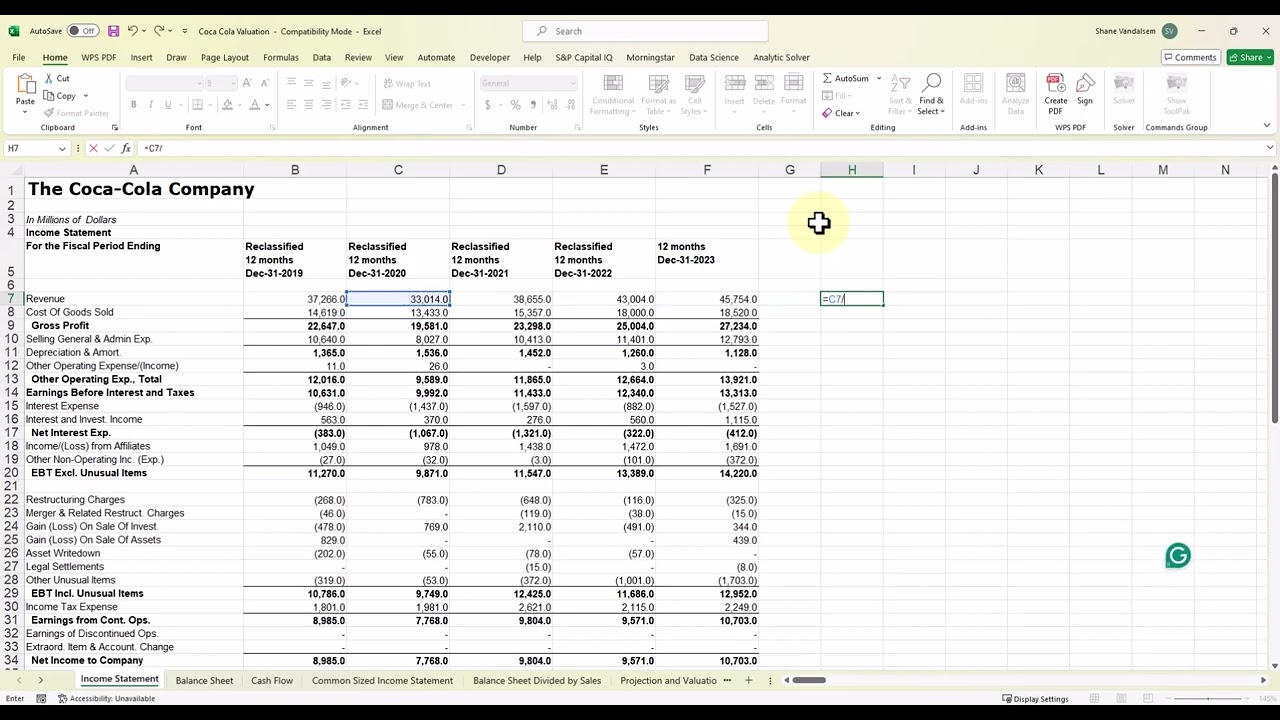The image size is (1280, 720).
Task: Click the New Sheet plus icon
Action: (748, 680)
